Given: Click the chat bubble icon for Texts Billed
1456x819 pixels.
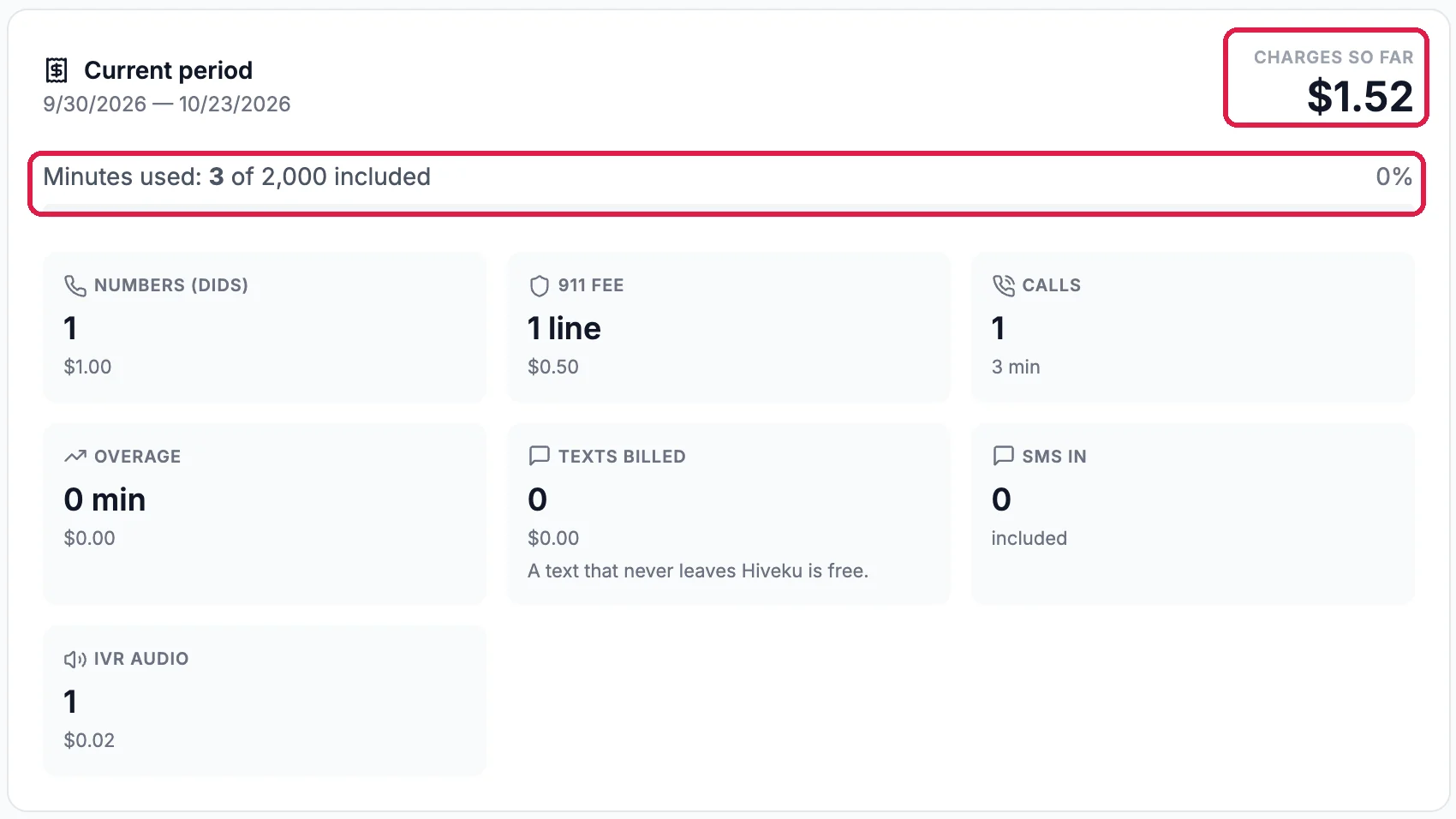Looking at the screenshot, I should [x=539, y=456].
